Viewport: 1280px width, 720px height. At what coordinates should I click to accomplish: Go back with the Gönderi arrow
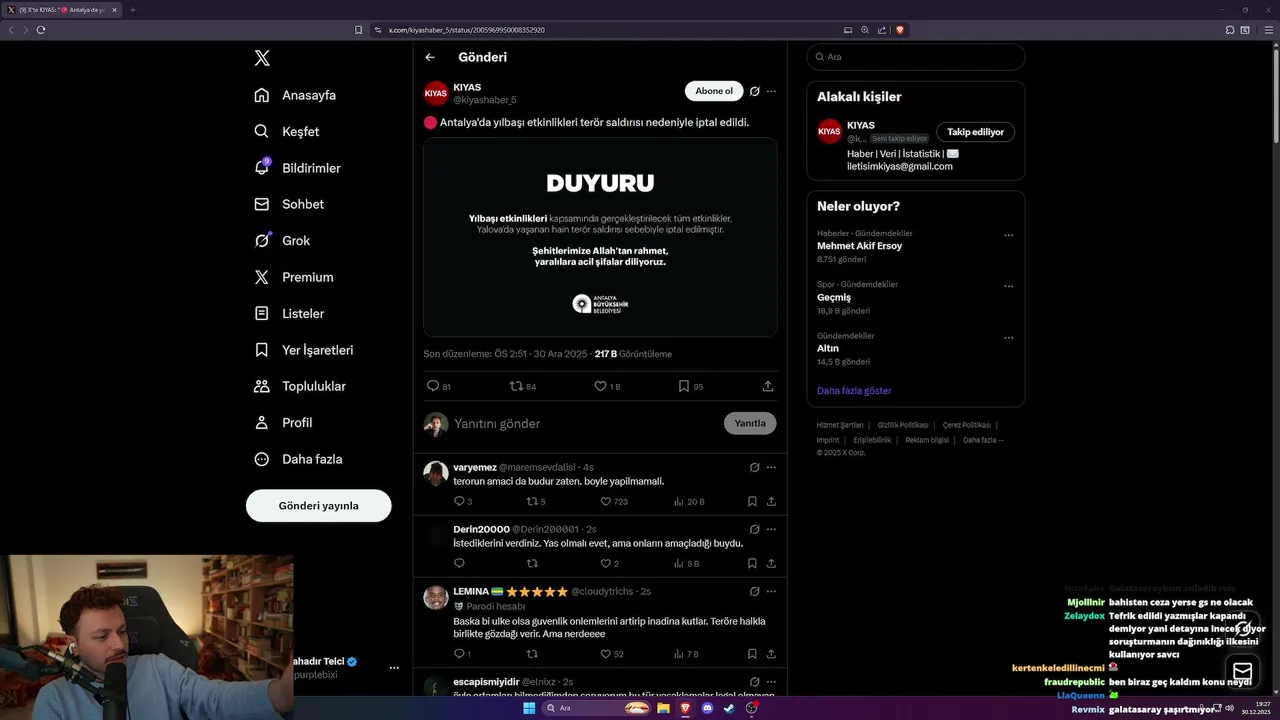point(430,57)
